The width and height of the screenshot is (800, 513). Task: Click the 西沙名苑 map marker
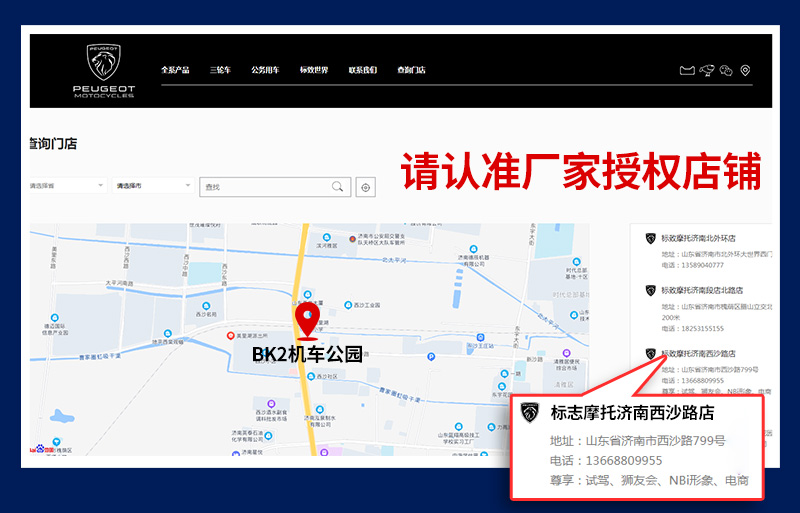pos(206,306)
